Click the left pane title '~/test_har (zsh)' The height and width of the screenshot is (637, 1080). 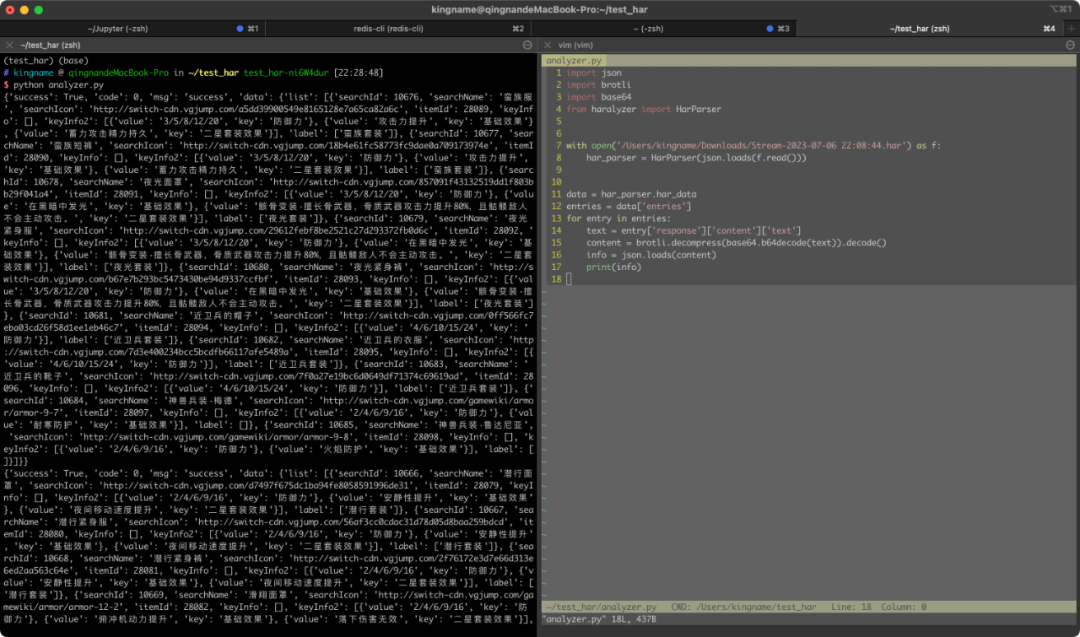50,45
